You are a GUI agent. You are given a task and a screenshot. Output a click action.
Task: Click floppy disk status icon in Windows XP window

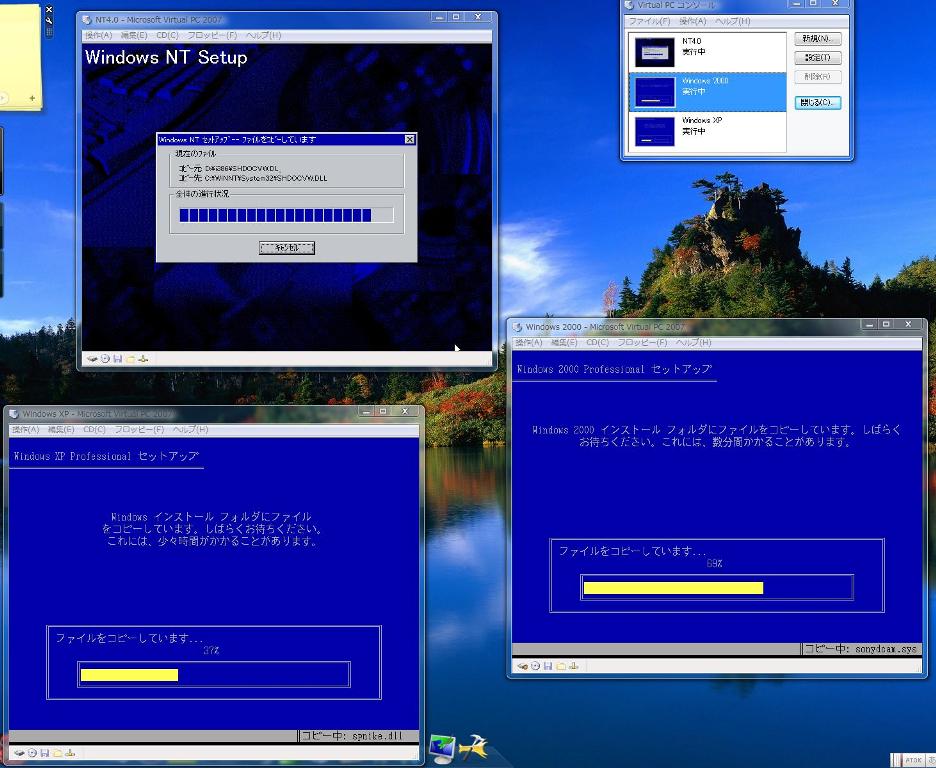coord(45,753)
